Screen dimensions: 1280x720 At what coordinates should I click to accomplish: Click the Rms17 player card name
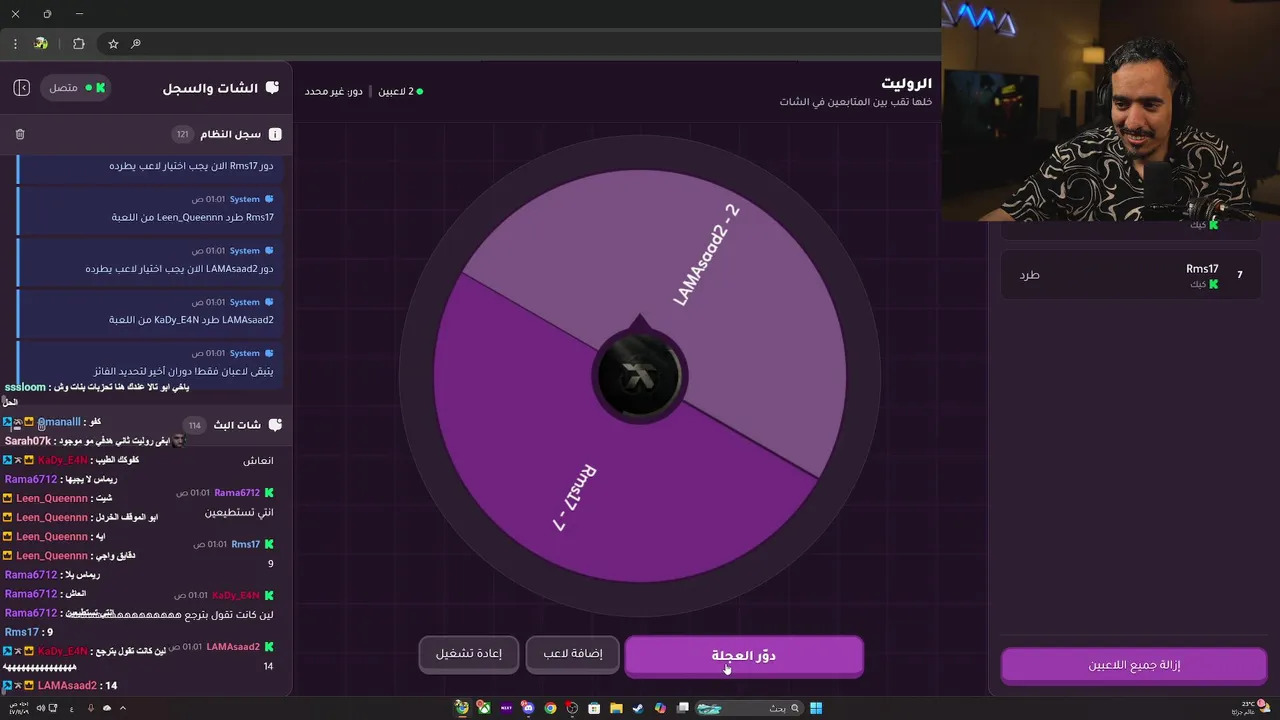tap(1202, 269)
